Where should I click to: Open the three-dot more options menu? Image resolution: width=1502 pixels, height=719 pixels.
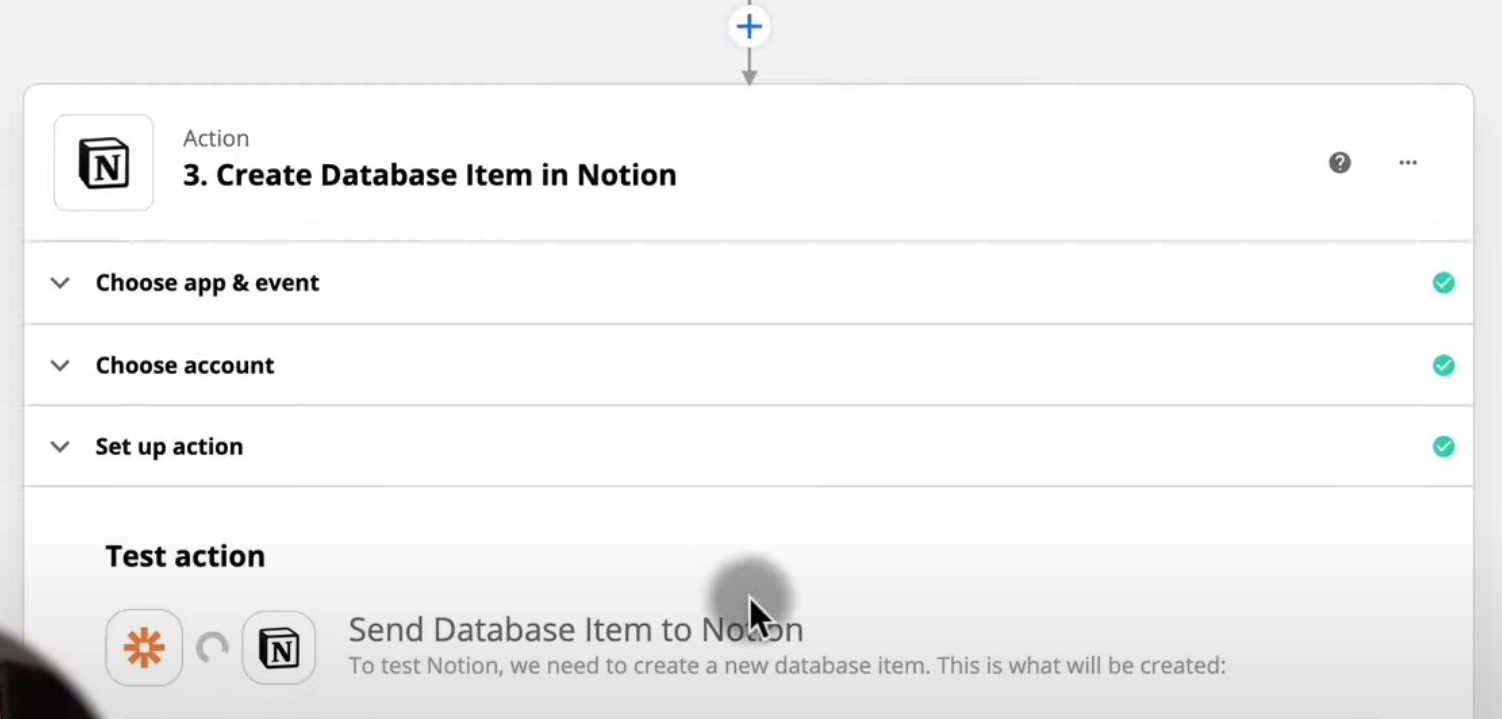1408,163
